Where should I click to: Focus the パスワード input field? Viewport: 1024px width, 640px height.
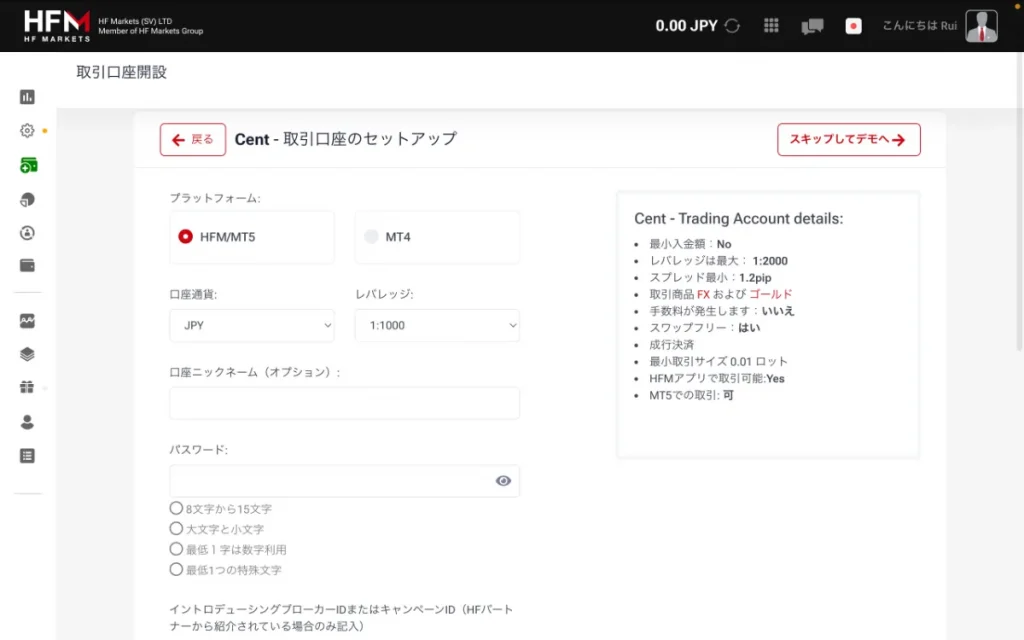344,481
